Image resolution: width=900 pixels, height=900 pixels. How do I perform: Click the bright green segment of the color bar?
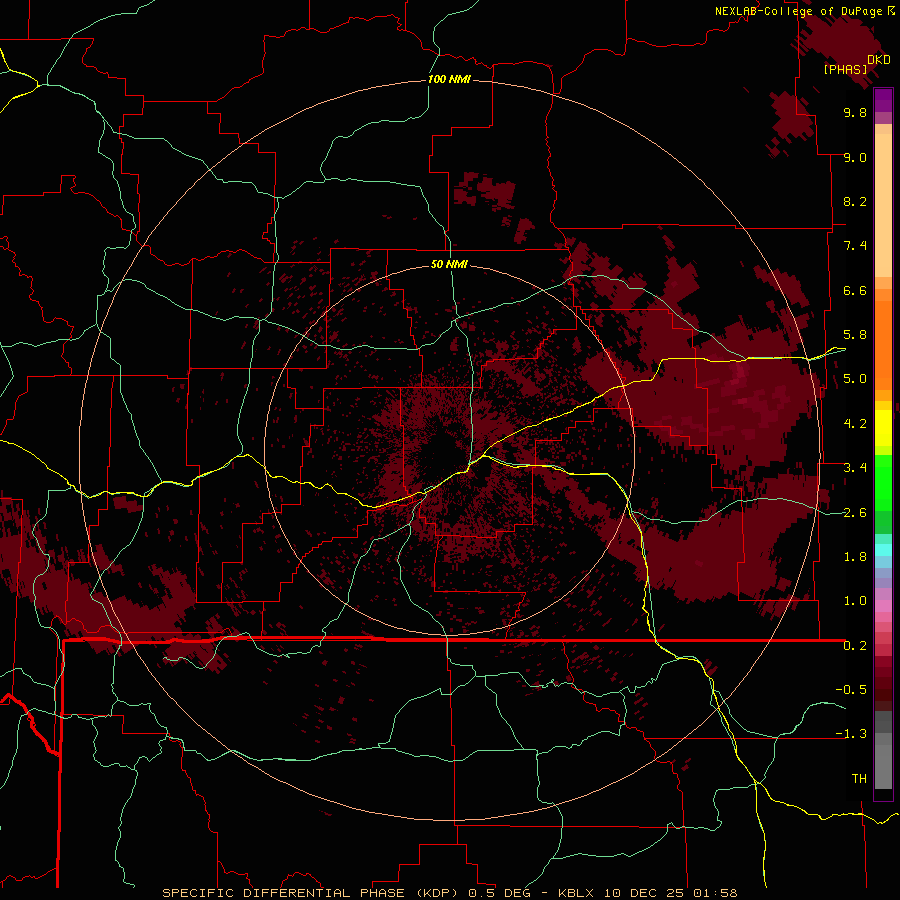pyautogui.click(x=883, y=483)
